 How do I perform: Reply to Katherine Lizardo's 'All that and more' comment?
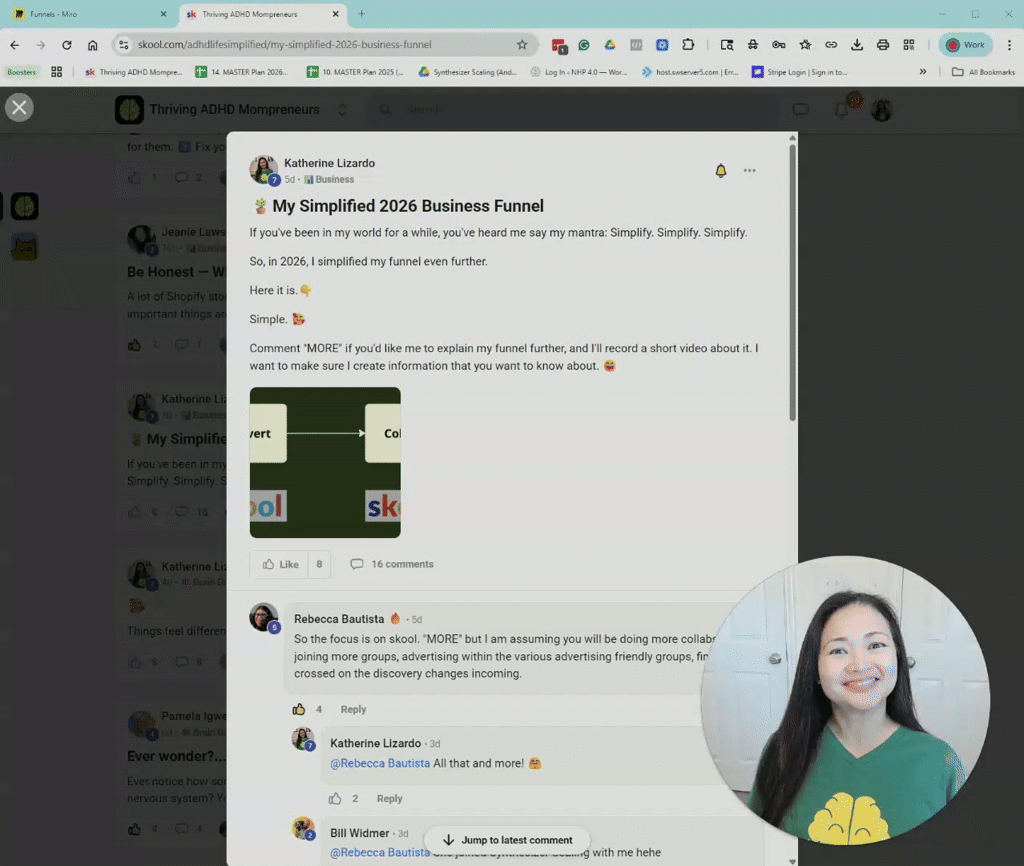click(x=389, y=798)
